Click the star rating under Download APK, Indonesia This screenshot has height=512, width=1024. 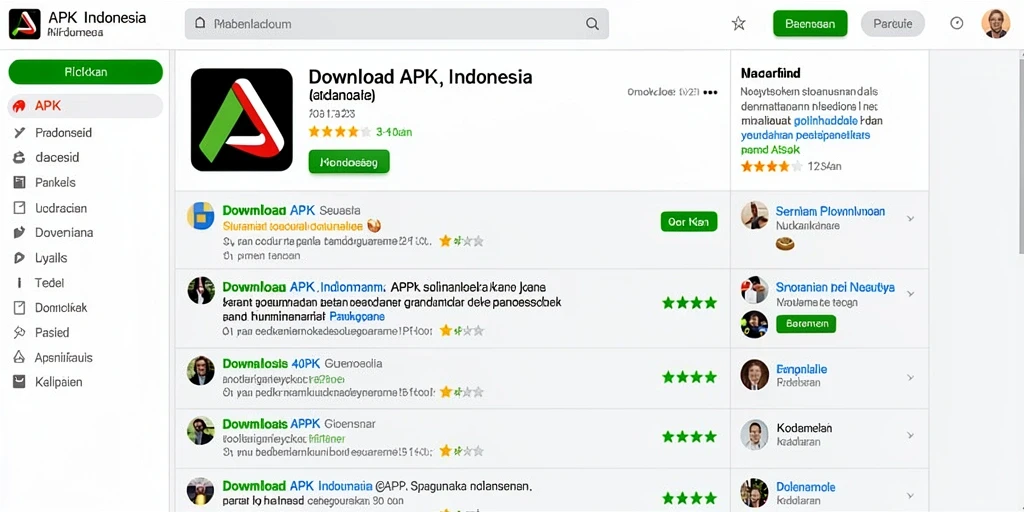340,132
